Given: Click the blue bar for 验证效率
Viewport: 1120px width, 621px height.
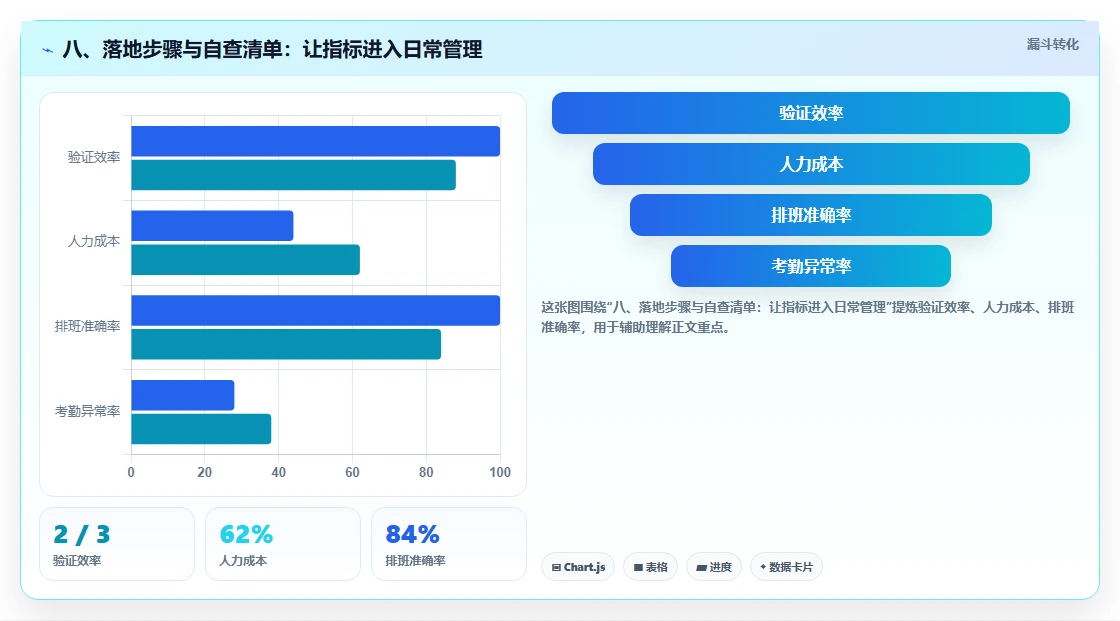Looking at the screenshot, I should tap(316, 141).
